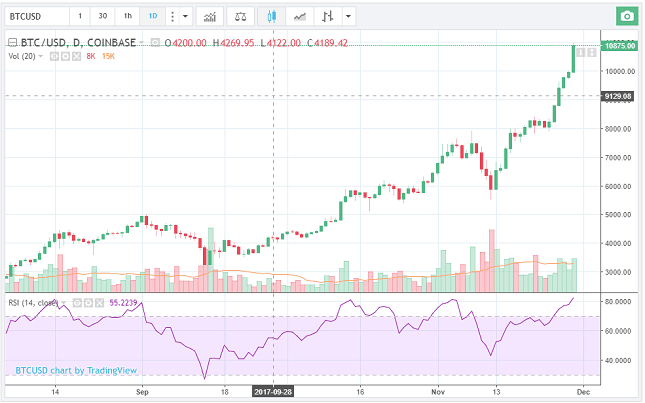Collapse the BTC/USD legend box

(x=12, y=42)
